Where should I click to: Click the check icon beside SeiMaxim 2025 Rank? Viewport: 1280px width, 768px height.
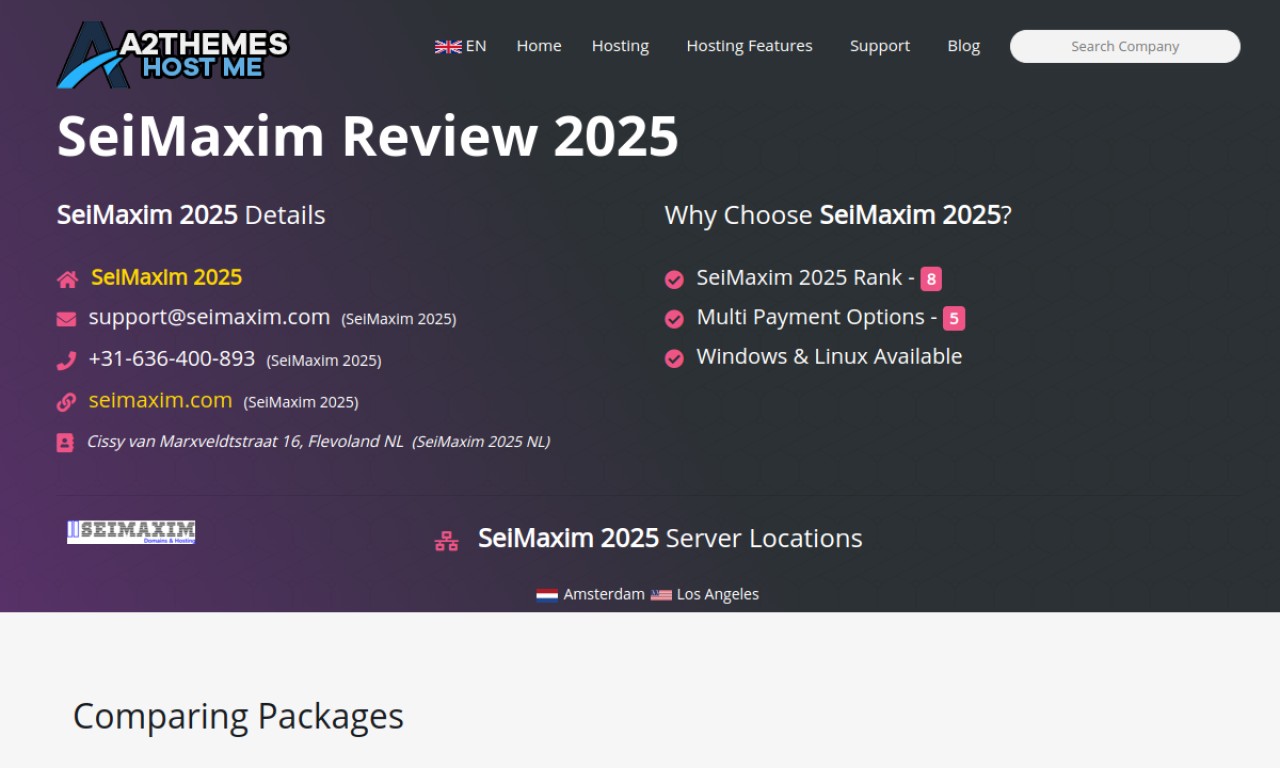point(674,279)
